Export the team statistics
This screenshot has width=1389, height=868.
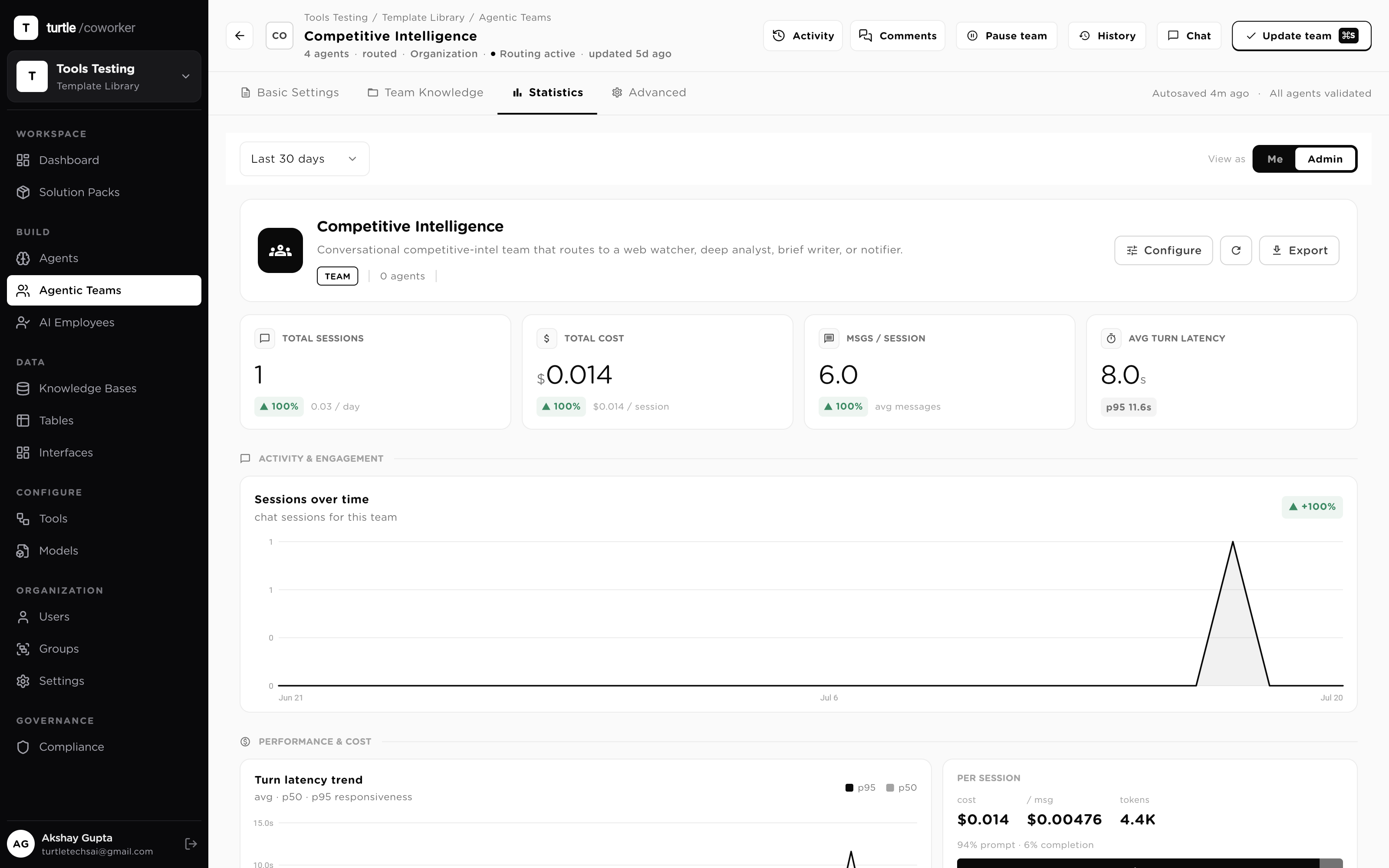pyautogui.click(x=1300, y=250)
